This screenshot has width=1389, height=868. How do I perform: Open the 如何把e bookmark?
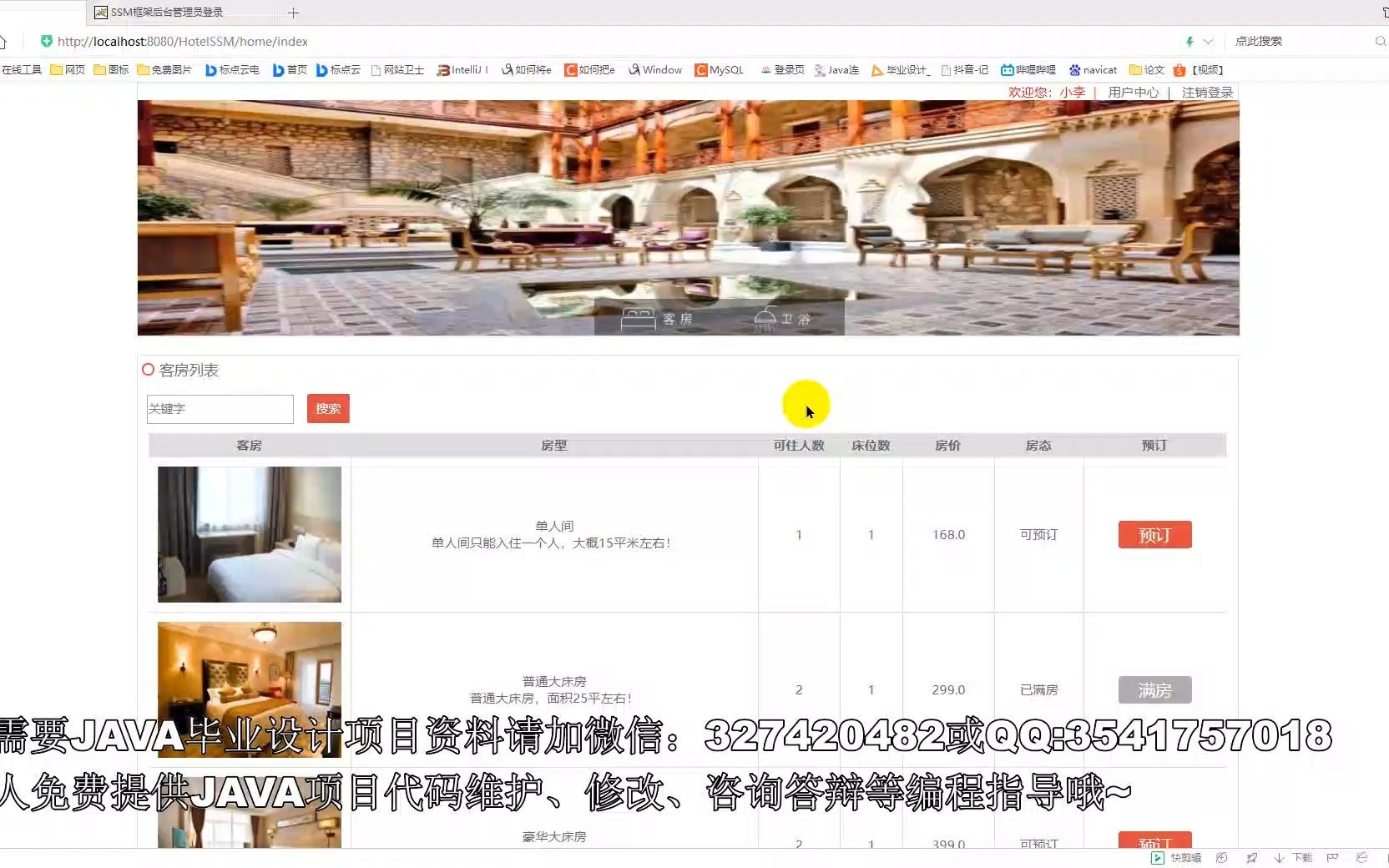point(589,70)
